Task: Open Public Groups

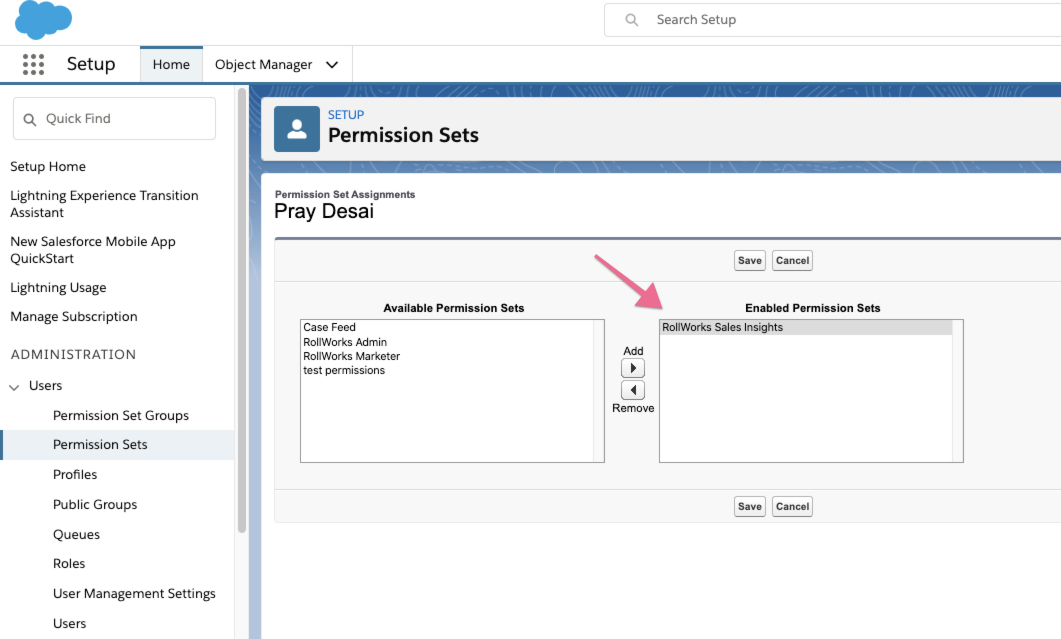Action: (95, 504)
